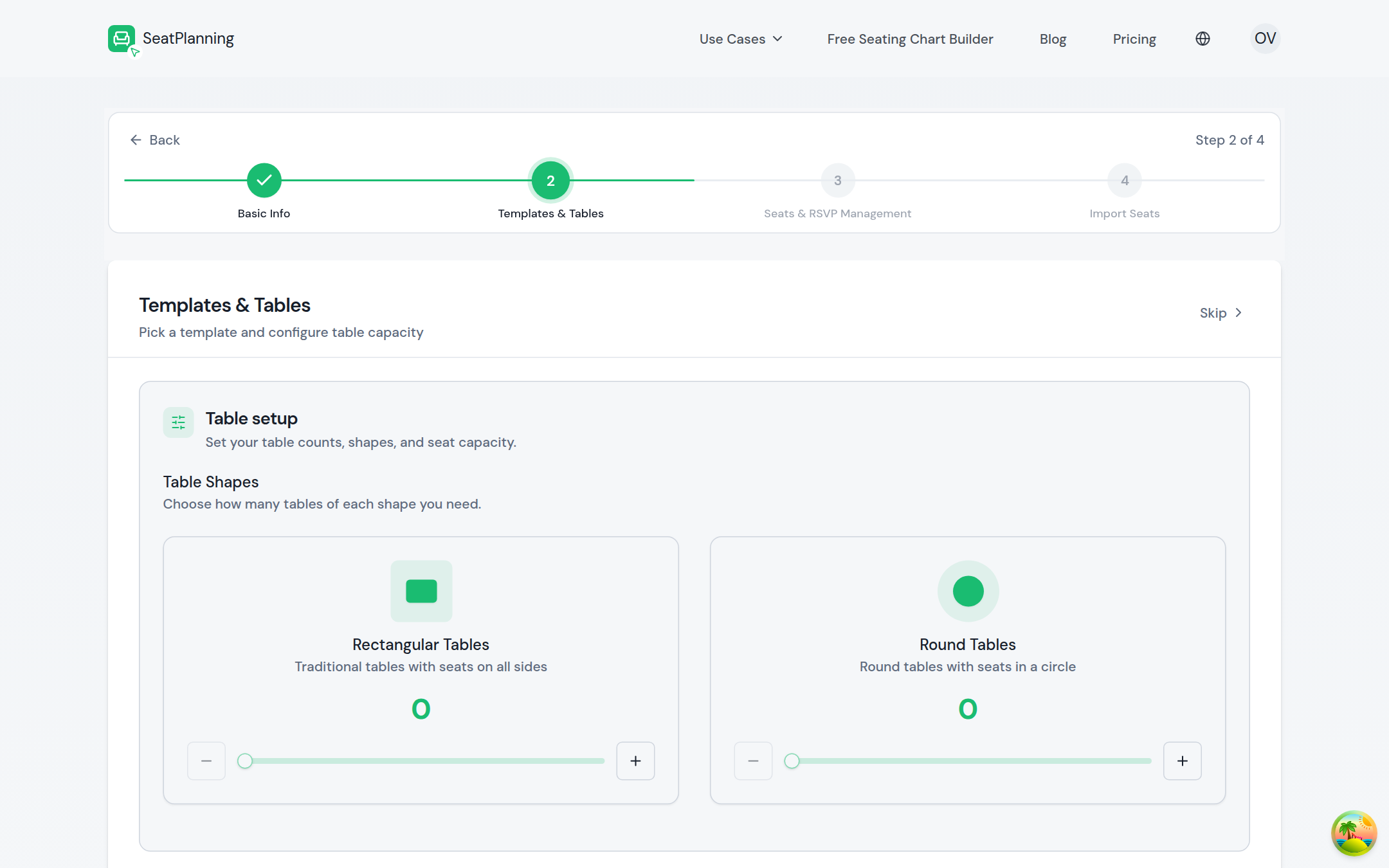Open the palm tree widget icon

pyautogui.click(x=1354, y=833)
